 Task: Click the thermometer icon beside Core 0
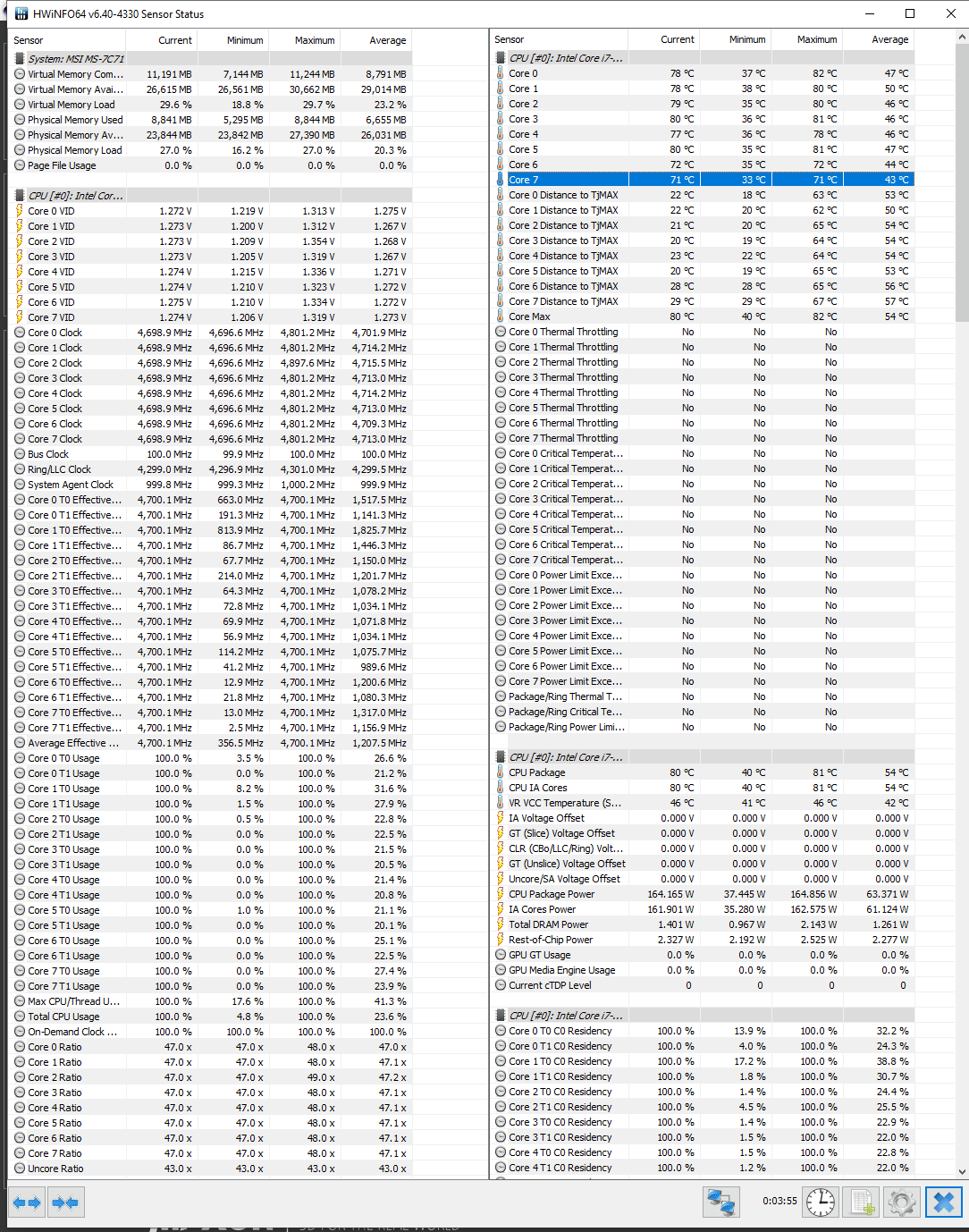point(501,73)
